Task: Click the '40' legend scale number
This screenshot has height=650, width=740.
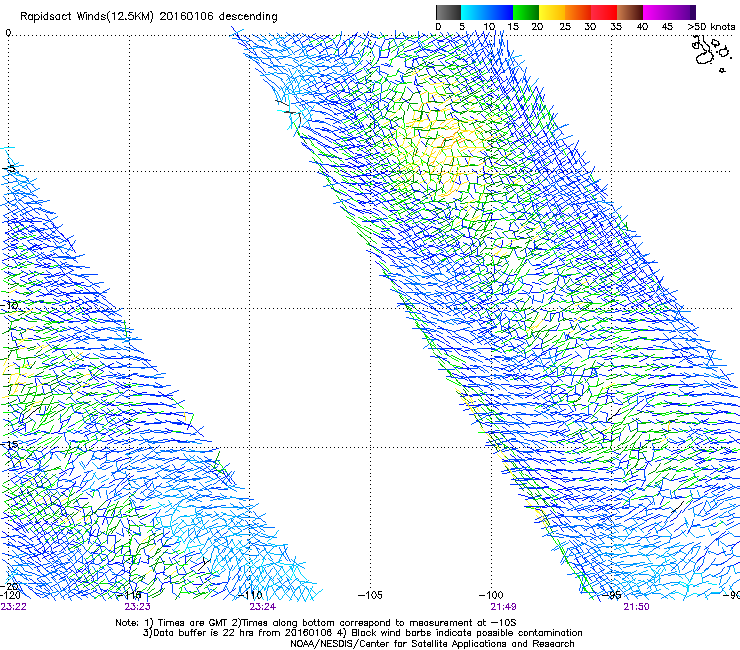Action: coord(642,27)
